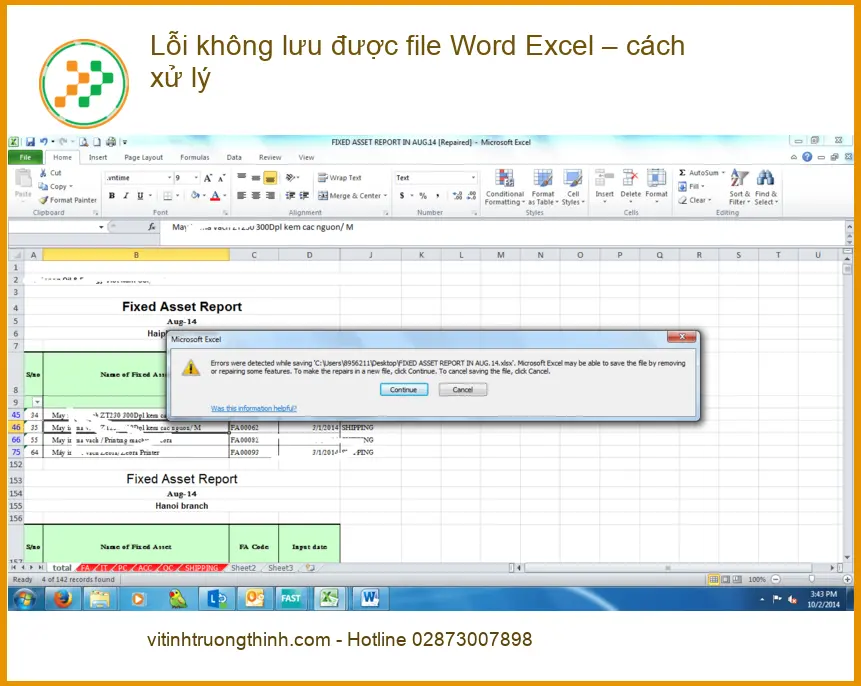Open the File tab
The image size is (861, 686).
[x=25, y=158]
